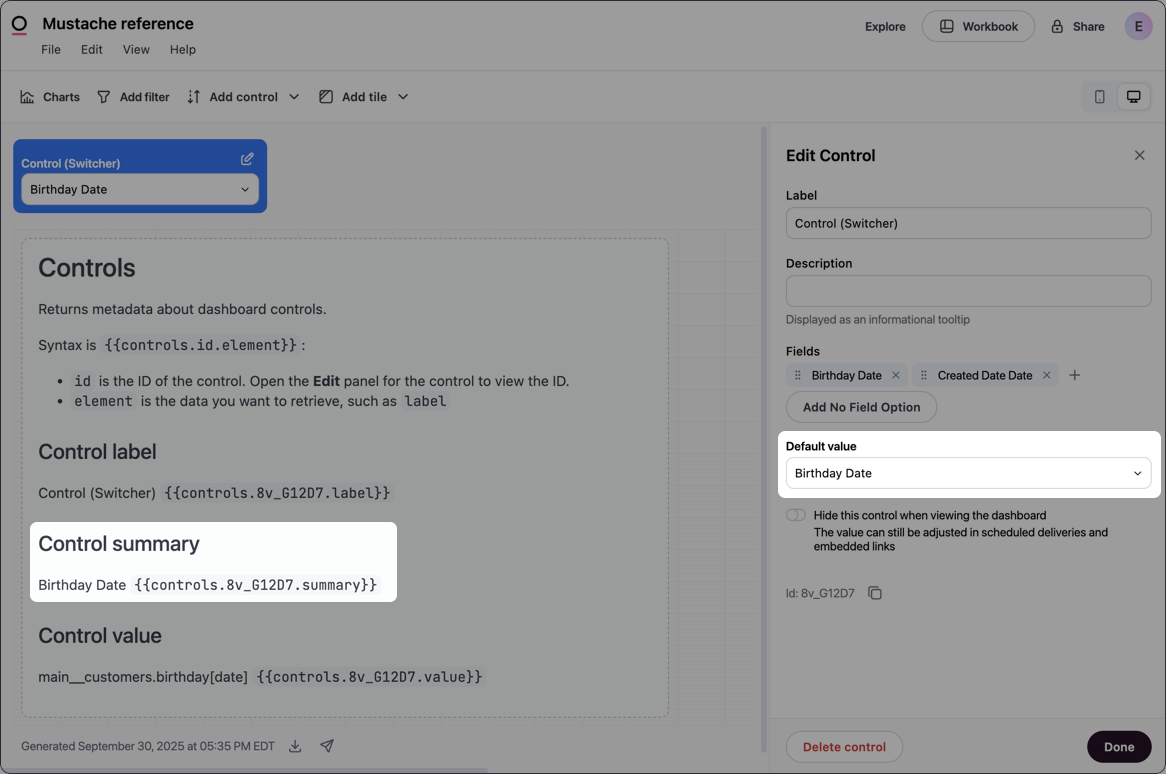This screenshot has height=774, width=1166.
Task: Click the download icon near the timestamp
Action: click(294, 746)
